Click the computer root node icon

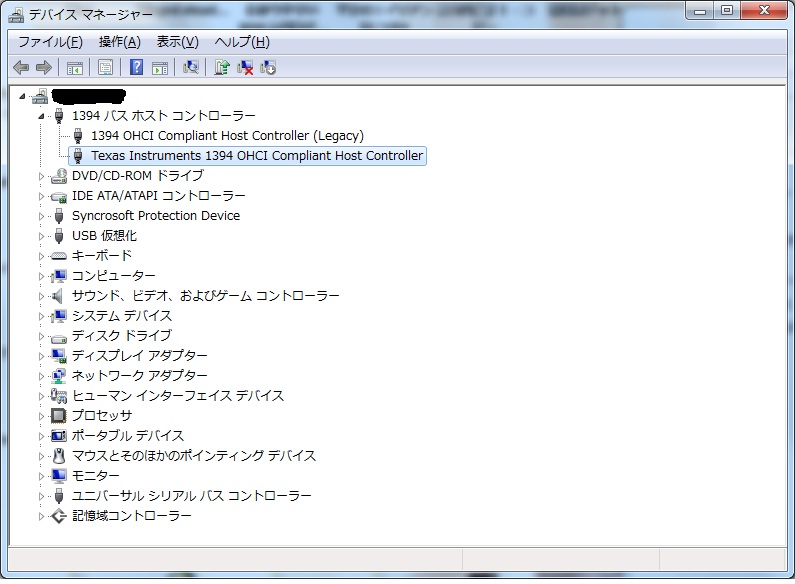click(x=40, y=96)
